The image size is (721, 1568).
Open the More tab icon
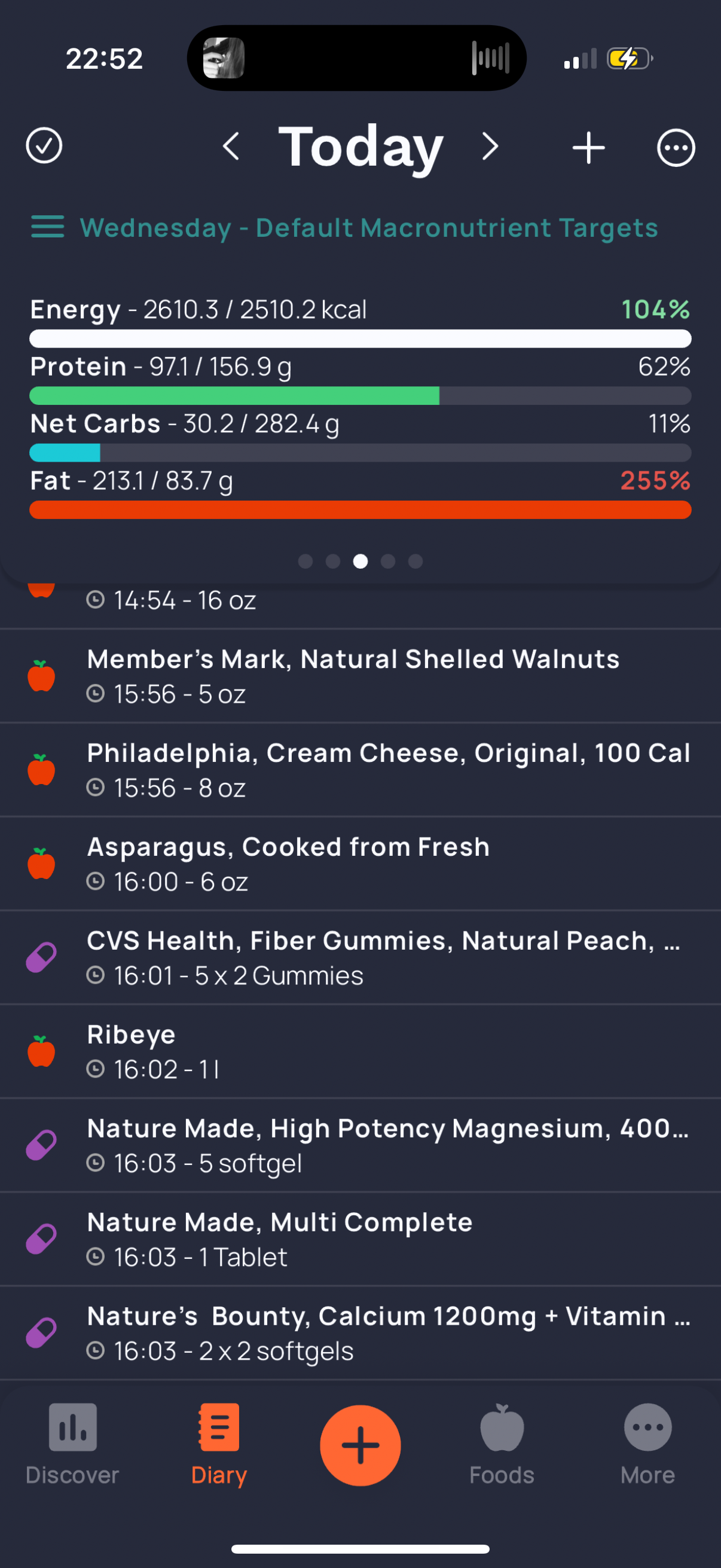coord(647,1427)
